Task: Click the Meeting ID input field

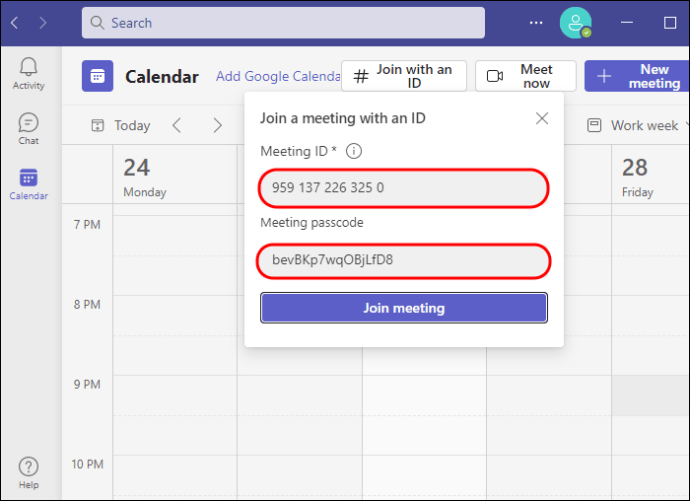Action: 403,188
